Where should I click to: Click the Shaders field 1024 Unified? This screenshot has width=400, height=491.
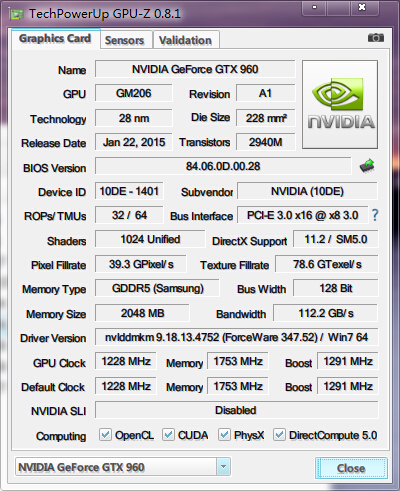tap(150, 239)
